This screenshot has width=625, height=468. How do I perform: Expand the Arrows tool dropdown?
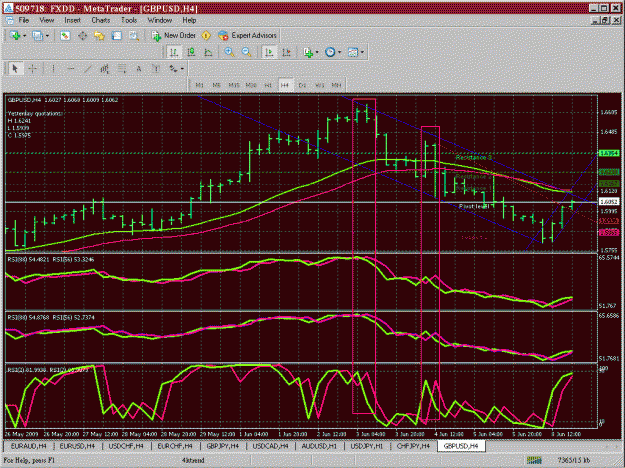(x=182, y=69)
